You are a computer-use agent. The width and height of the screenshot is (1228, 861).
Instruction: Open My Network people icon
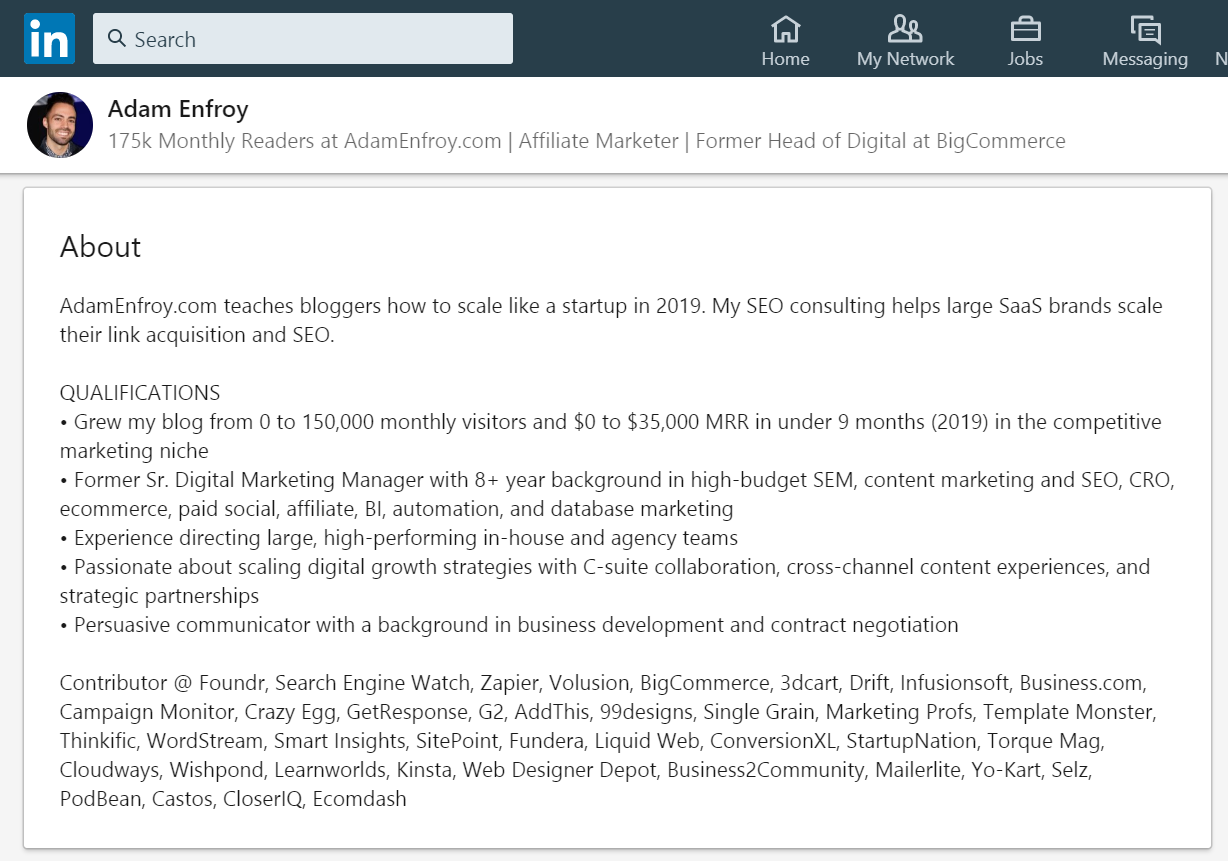coord(905,28)
